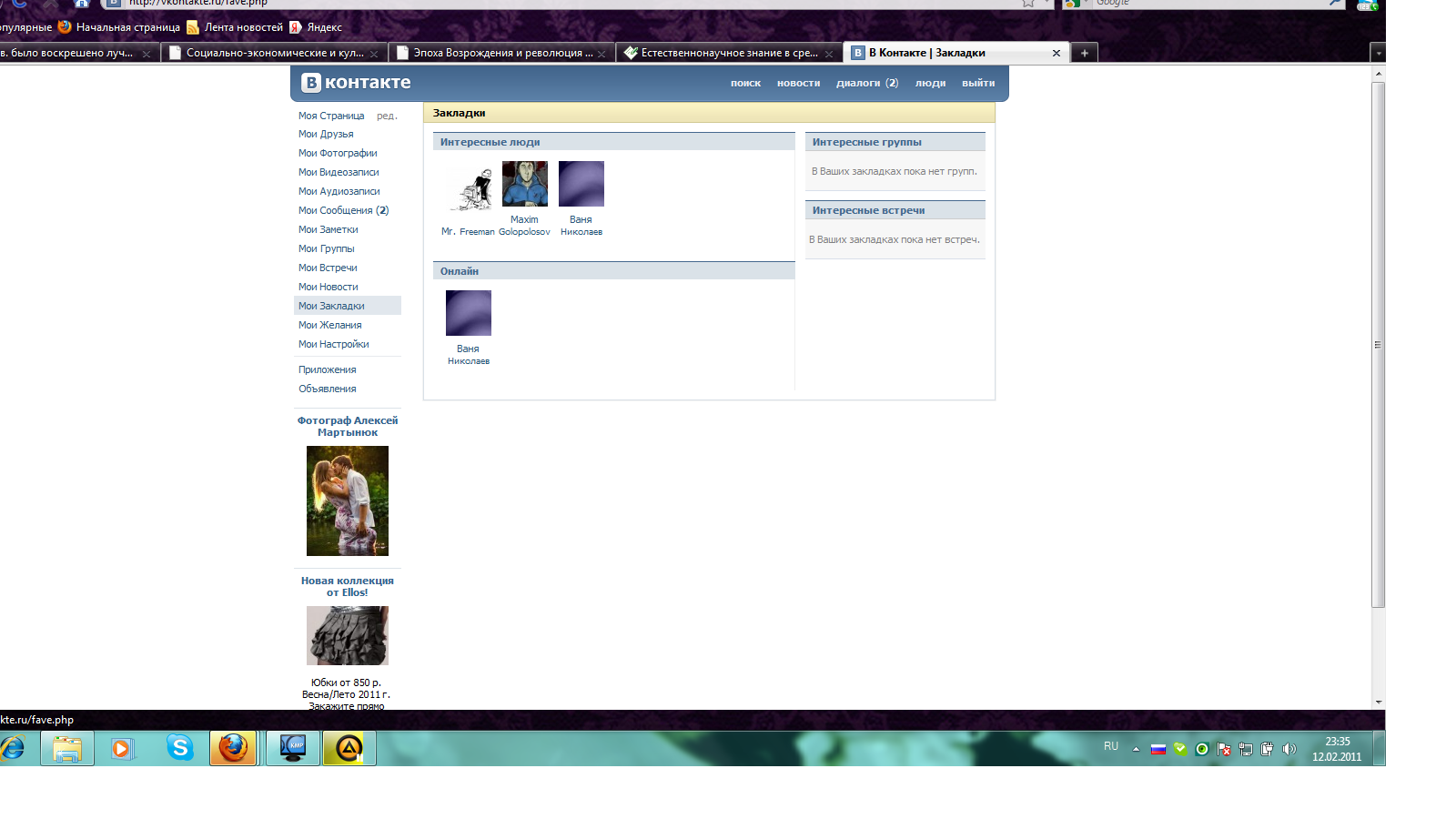Open Мои Аудиозаписи in the sidebar

click(x=339, y=191)
